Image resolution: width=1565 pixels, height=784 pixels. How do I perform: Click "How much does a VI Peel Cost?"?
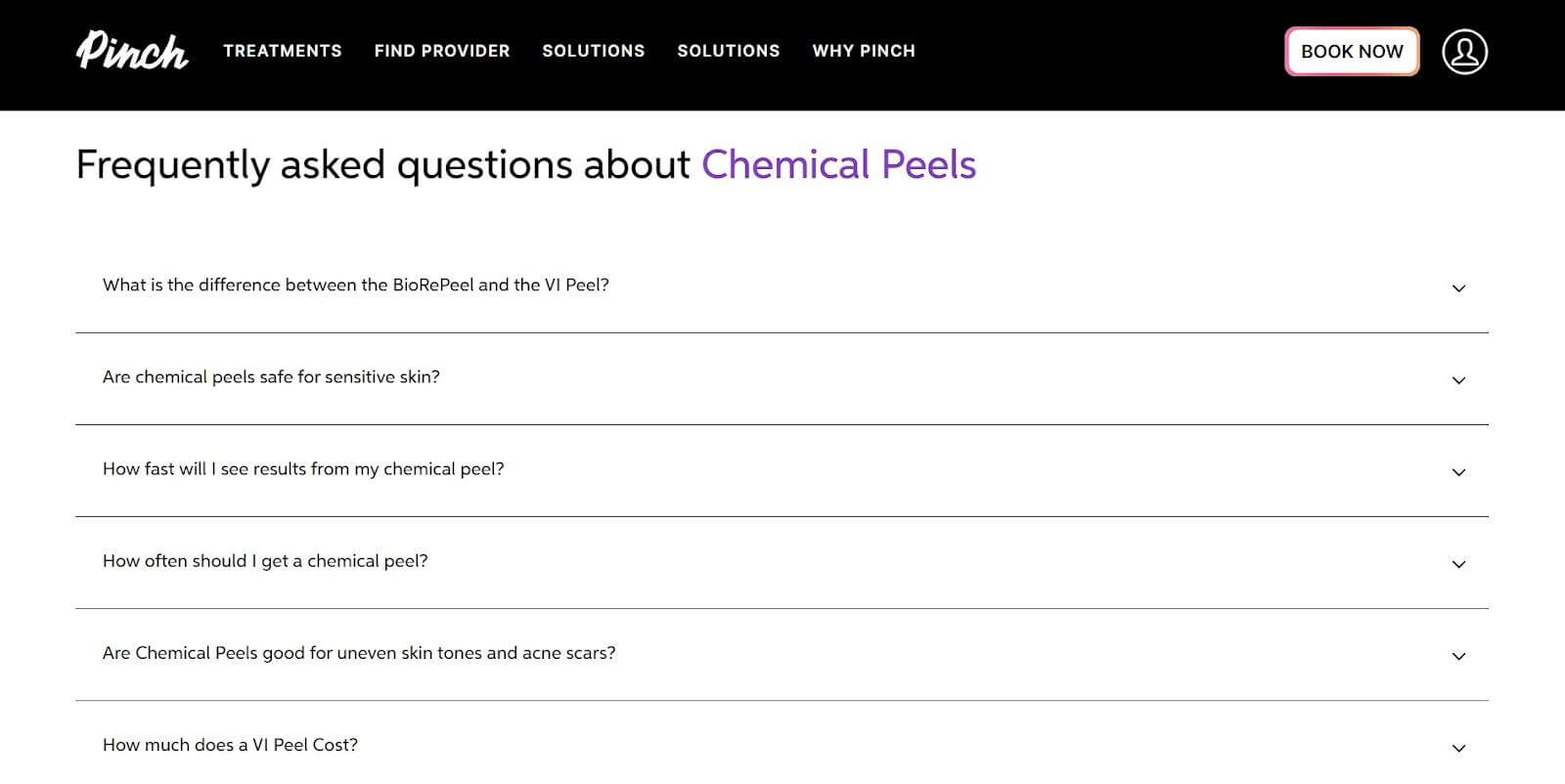point(230,745)
